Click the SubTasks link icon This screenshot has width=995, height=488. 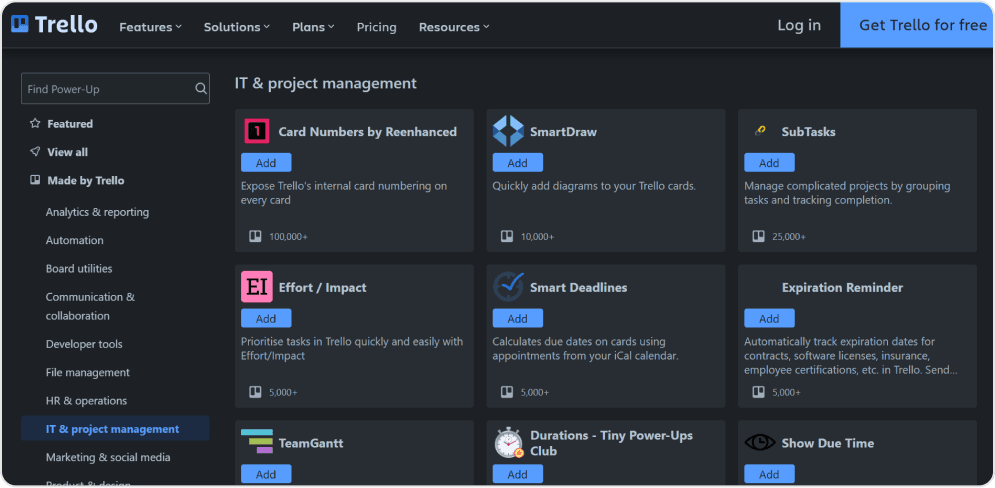click(760, 131)
